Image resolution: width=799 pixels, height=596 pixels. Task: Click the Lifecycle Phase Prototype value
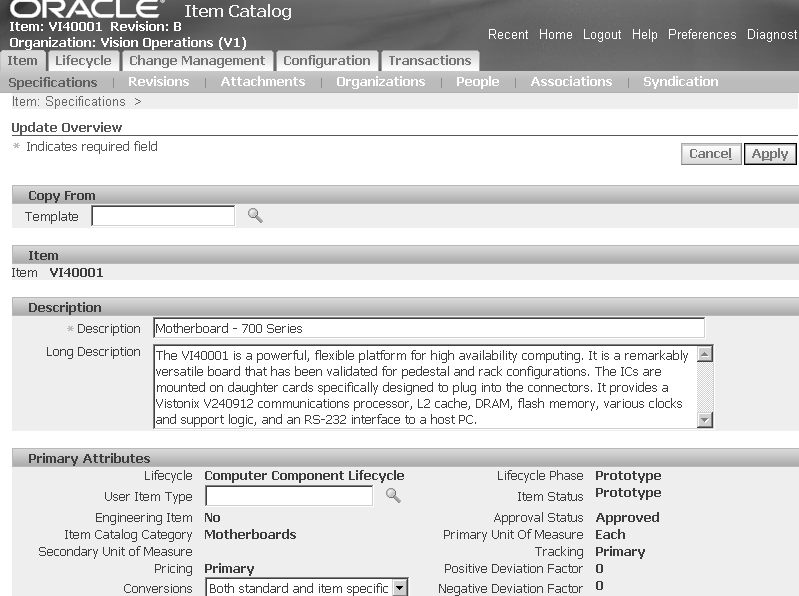coord(628,476)
